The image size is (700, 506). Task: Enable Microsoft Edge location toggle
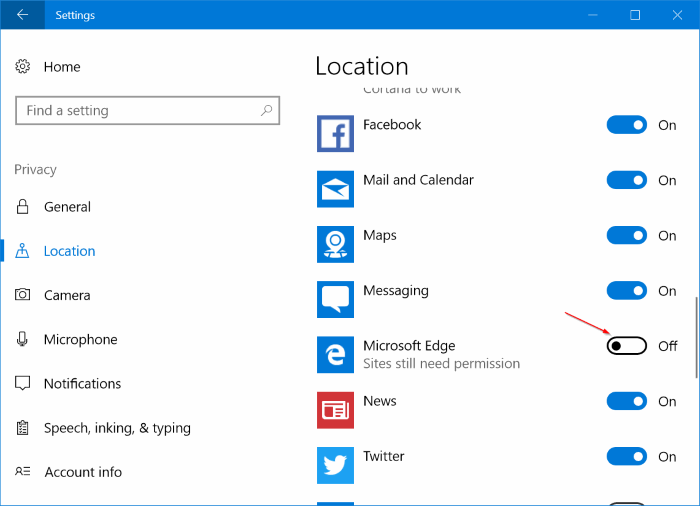coord(626,346)
